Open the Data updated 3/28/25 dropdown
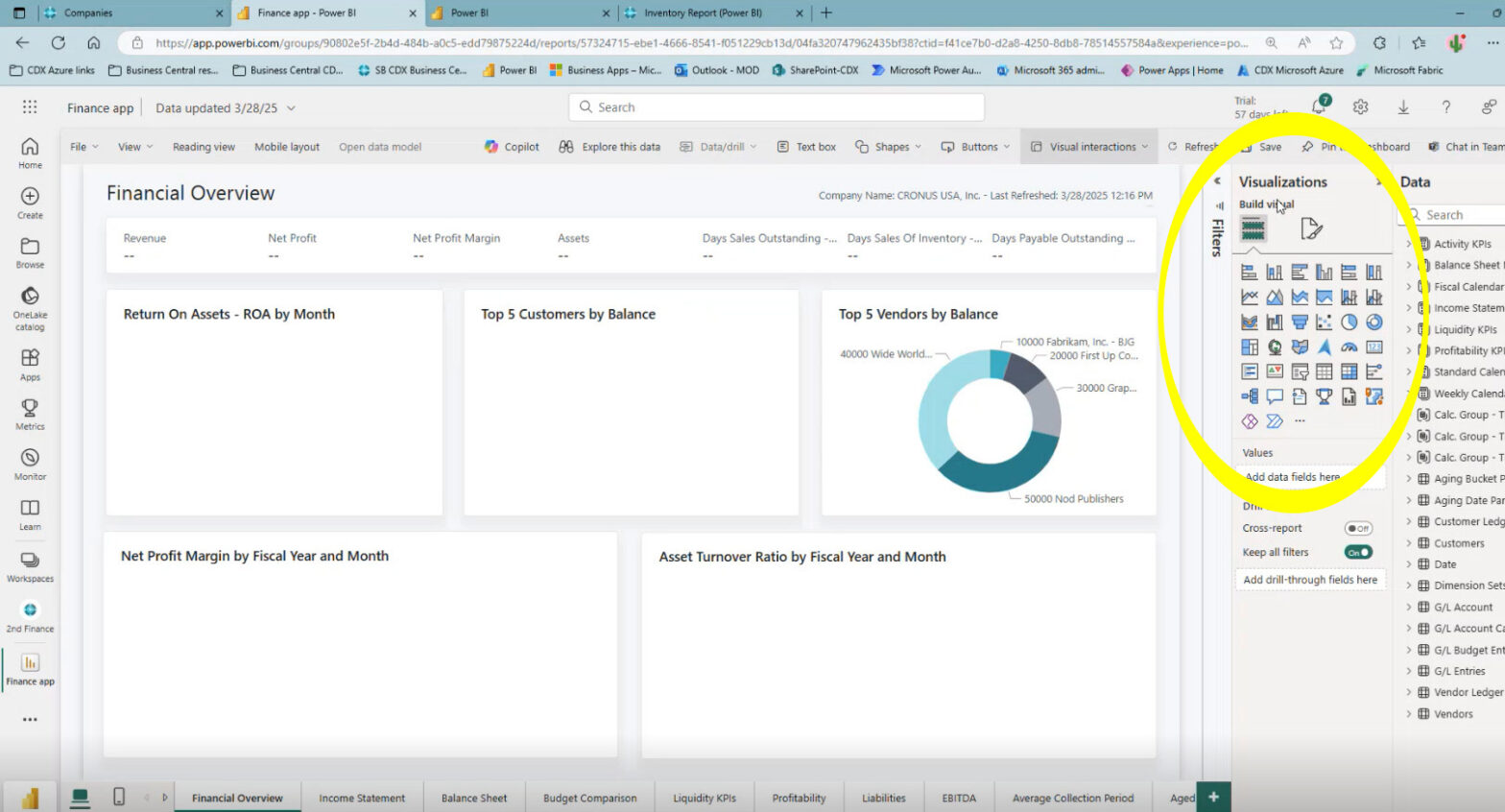Viewport: 1505px width, 812px height. [226, 108]
